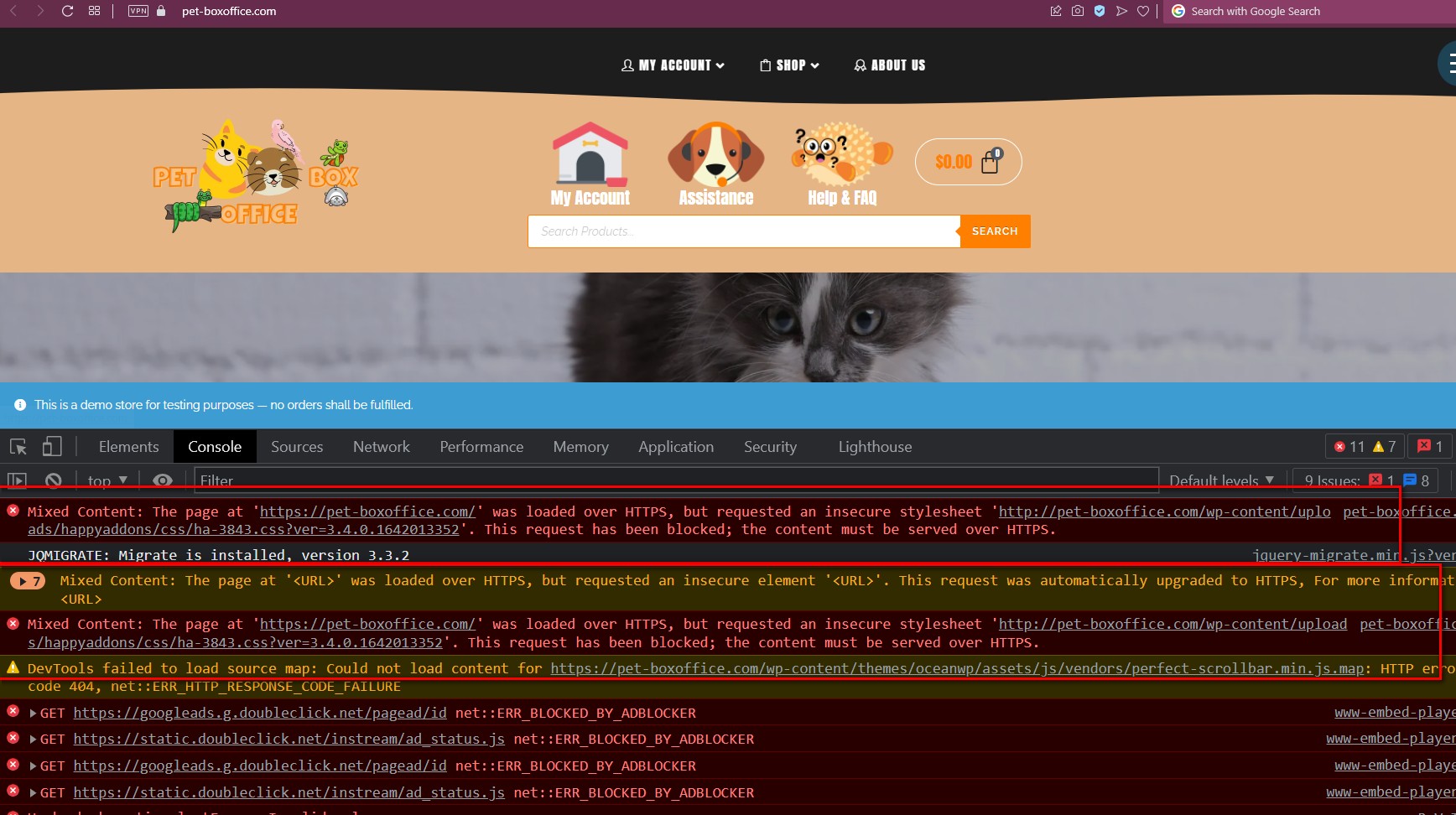Switch to the Performance tab
Viewport: 1456px width, 815px height.
481,447
